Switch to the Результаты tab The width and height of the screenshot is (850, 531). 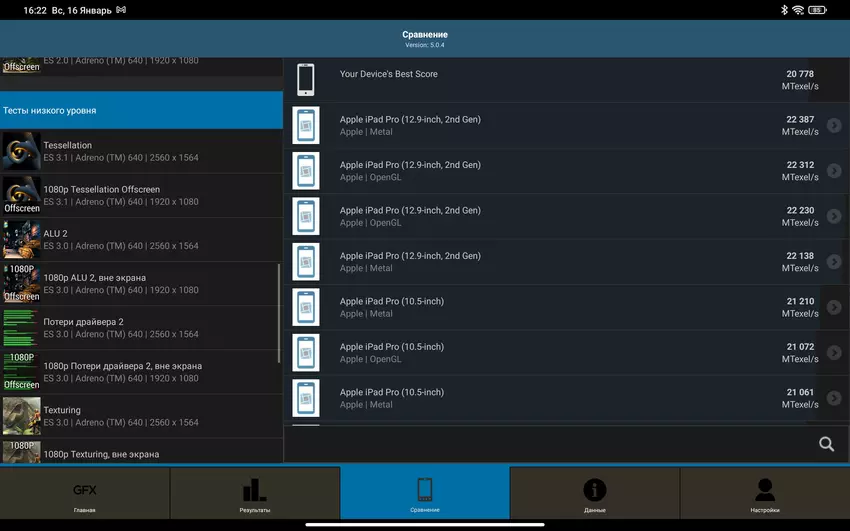click(255, 494)
